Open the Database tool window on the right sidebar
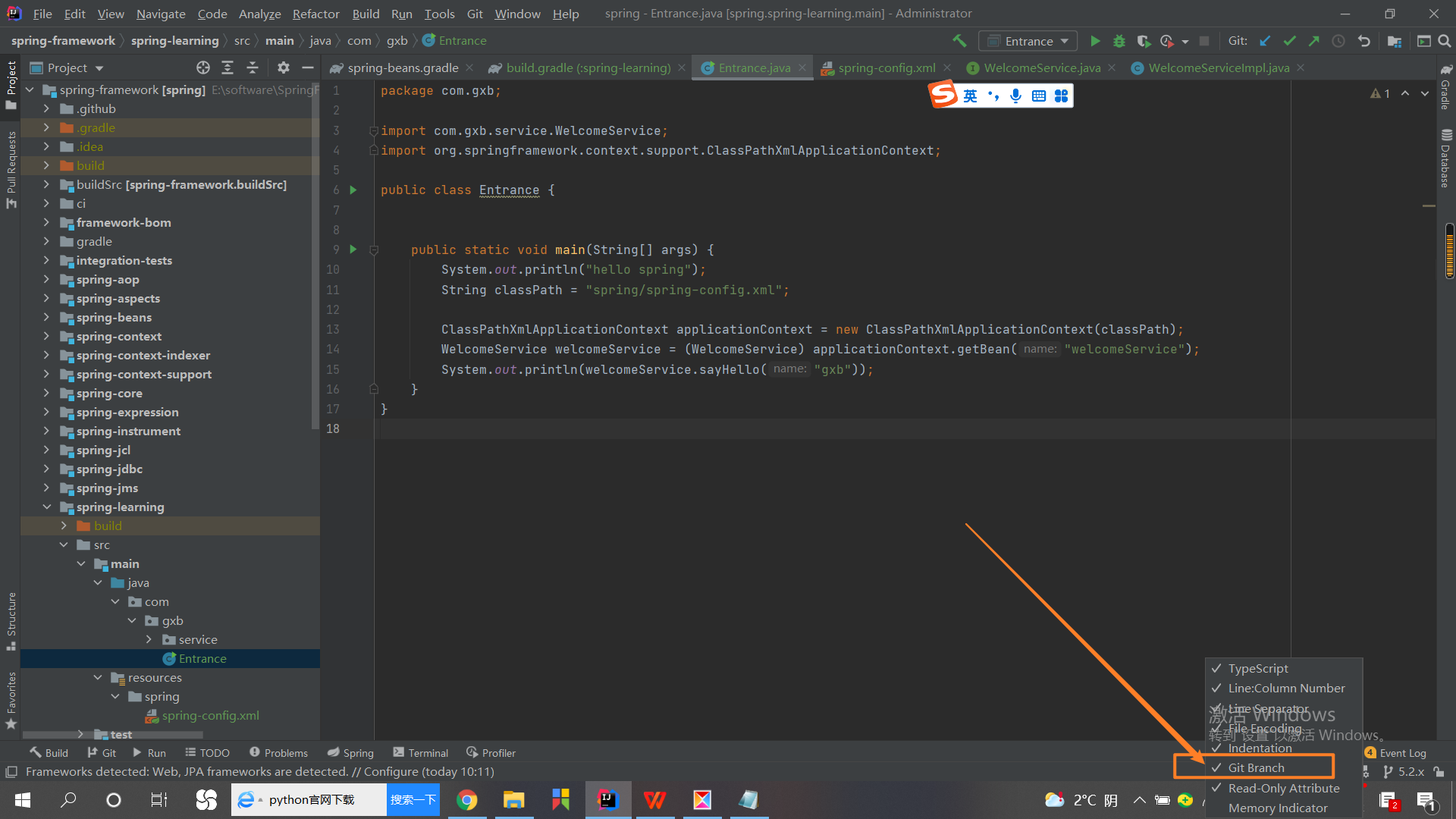 coord(1445,157)
